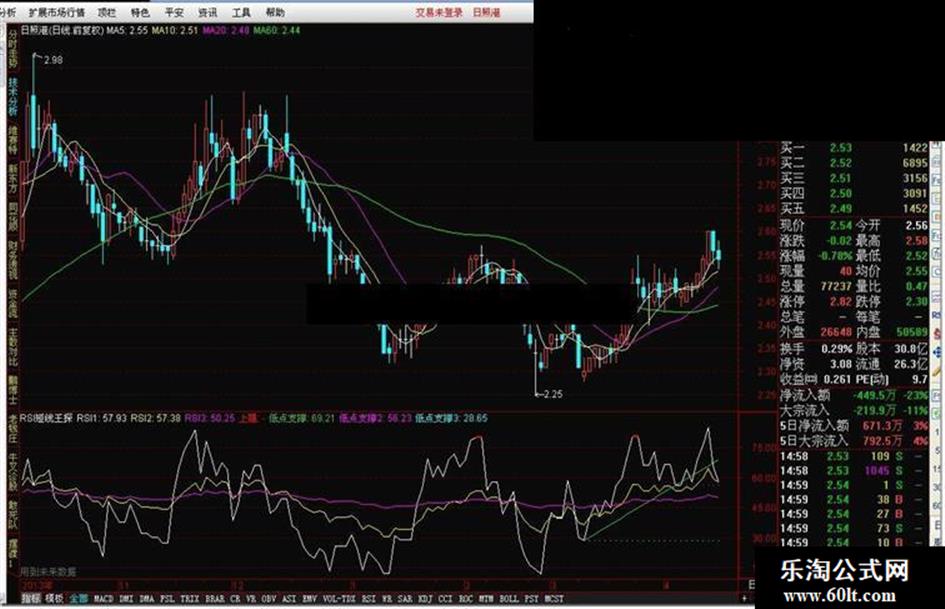The image size is (945, 609).
Task: Click the 大宗流入 -219.9万 row
Action: pyautogui.click(x=854, y=411)
